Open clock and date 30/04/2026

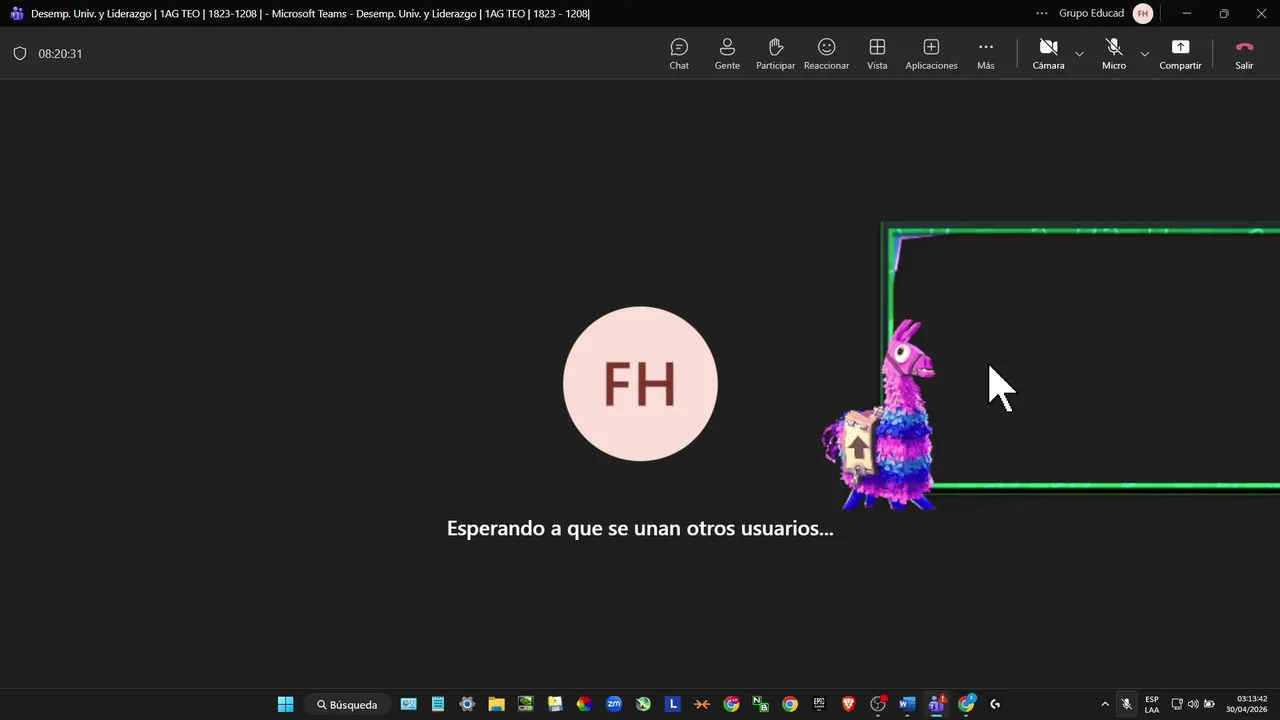pyautogui.click(x=1246, y=704)
